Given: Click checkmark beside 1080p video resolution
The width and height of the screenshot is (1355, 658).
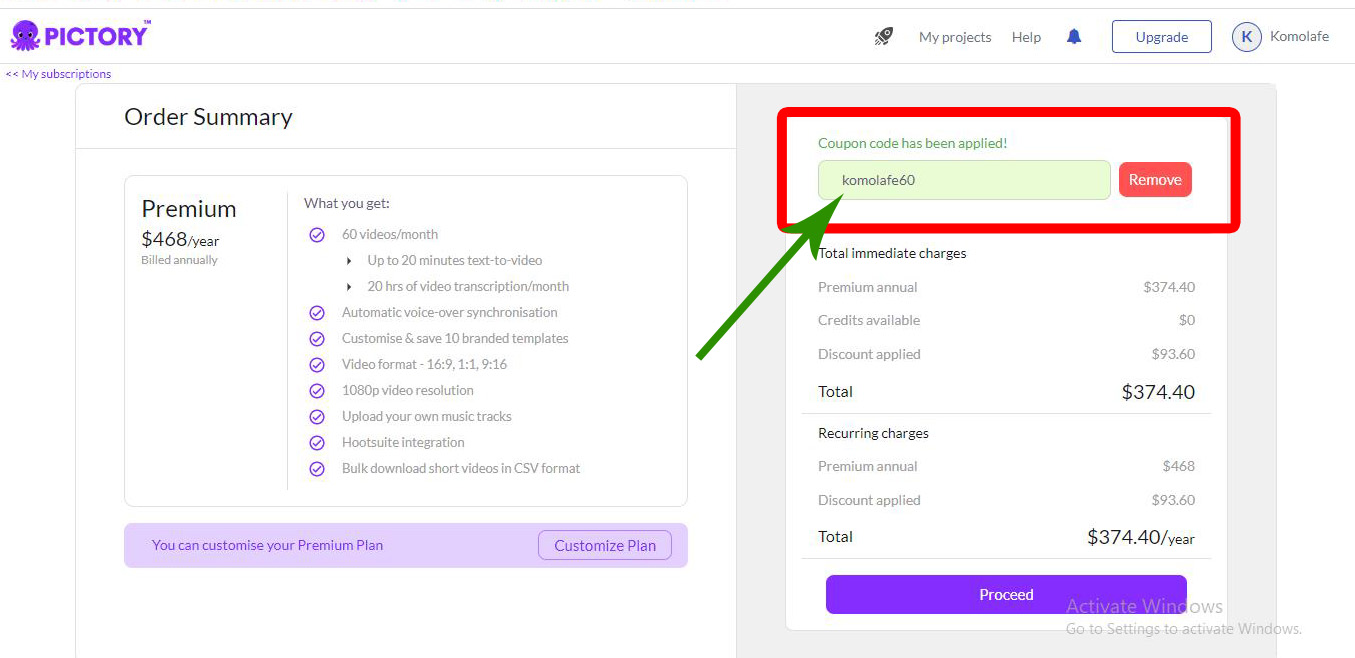Looking at the screenshot, I should (x=317, y=391).
